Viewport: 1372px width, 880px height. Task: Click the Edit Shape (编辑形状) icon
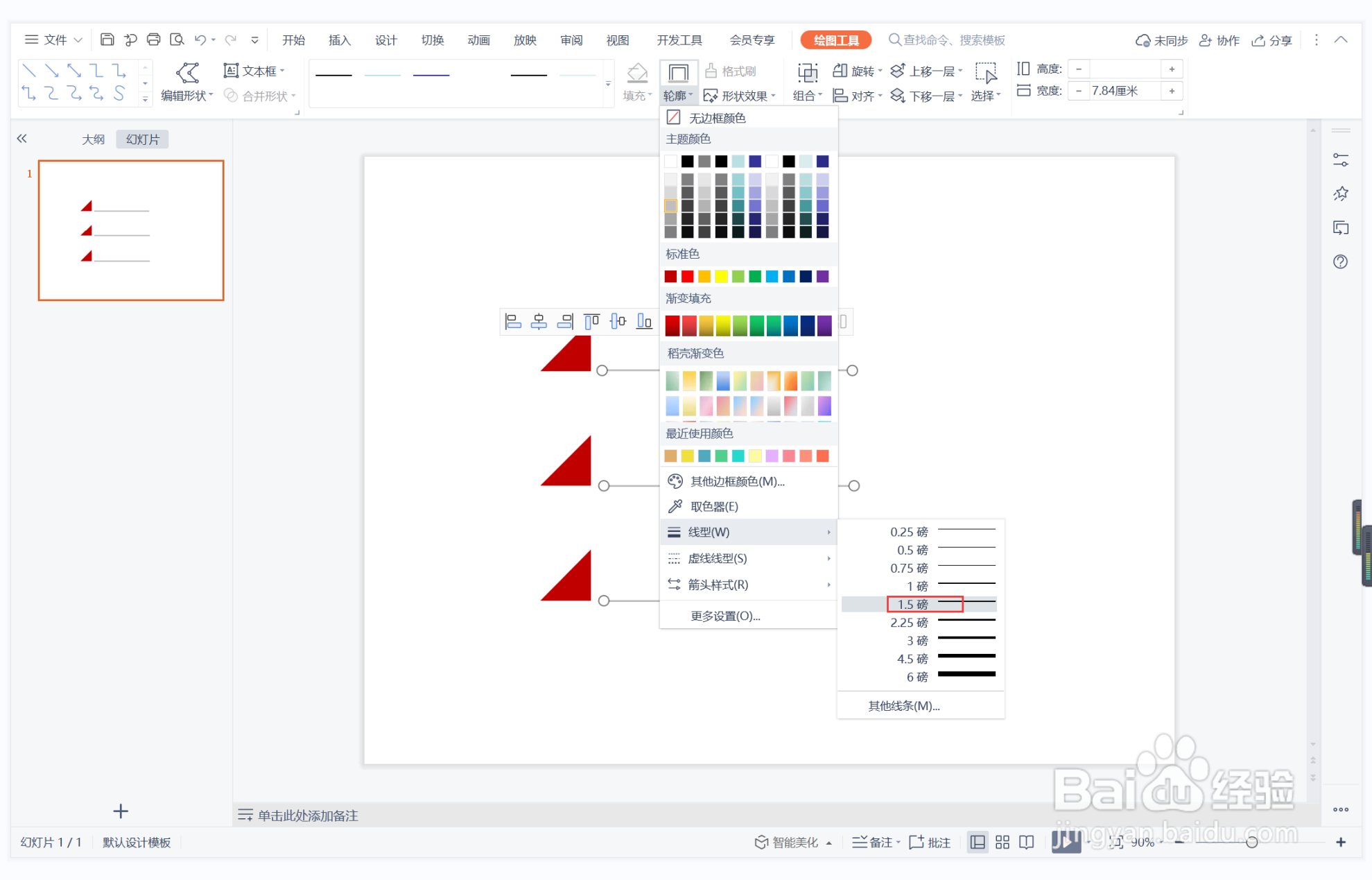coord(187,73)
